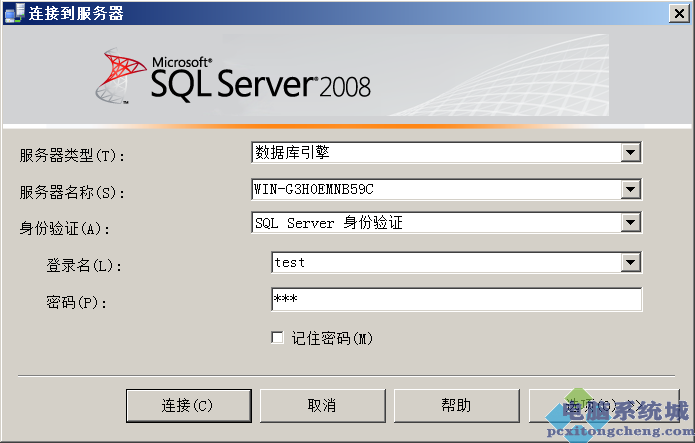
Task: Click the Help (帮助) button
Action: 457,406
